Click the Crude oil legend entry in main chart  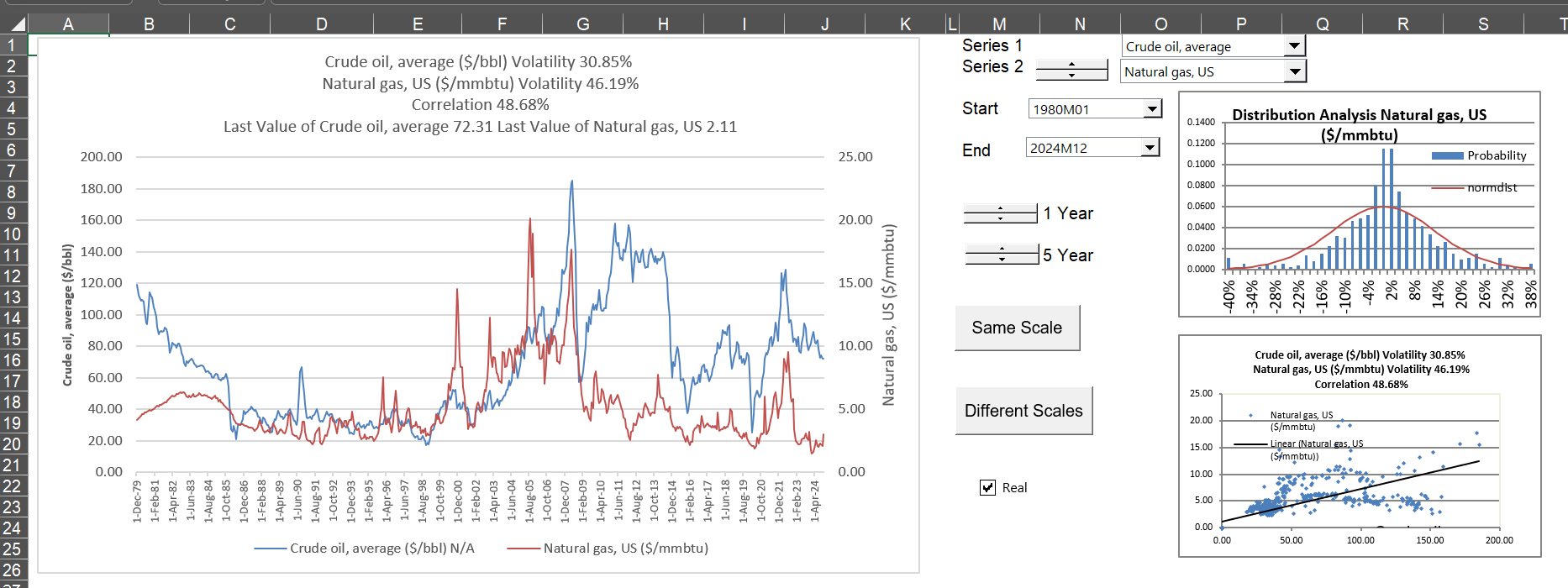[x=365, y=549]
